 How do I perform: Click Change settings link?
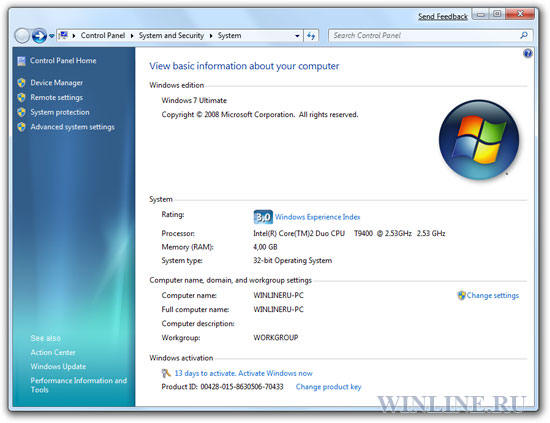tap(492, 295)
